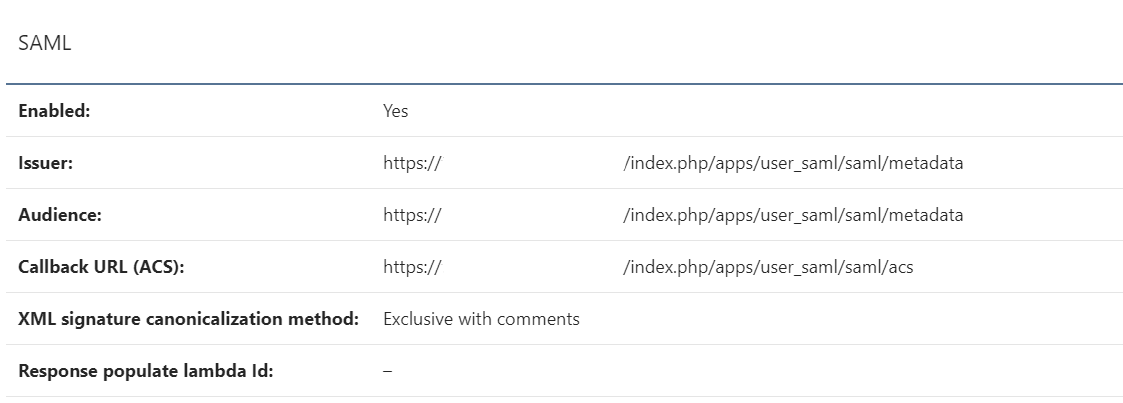The height and width of the screenshot is (403, 1123).
Task: Select the 'Exclusive with comments' value
Action: coord(481,319)
